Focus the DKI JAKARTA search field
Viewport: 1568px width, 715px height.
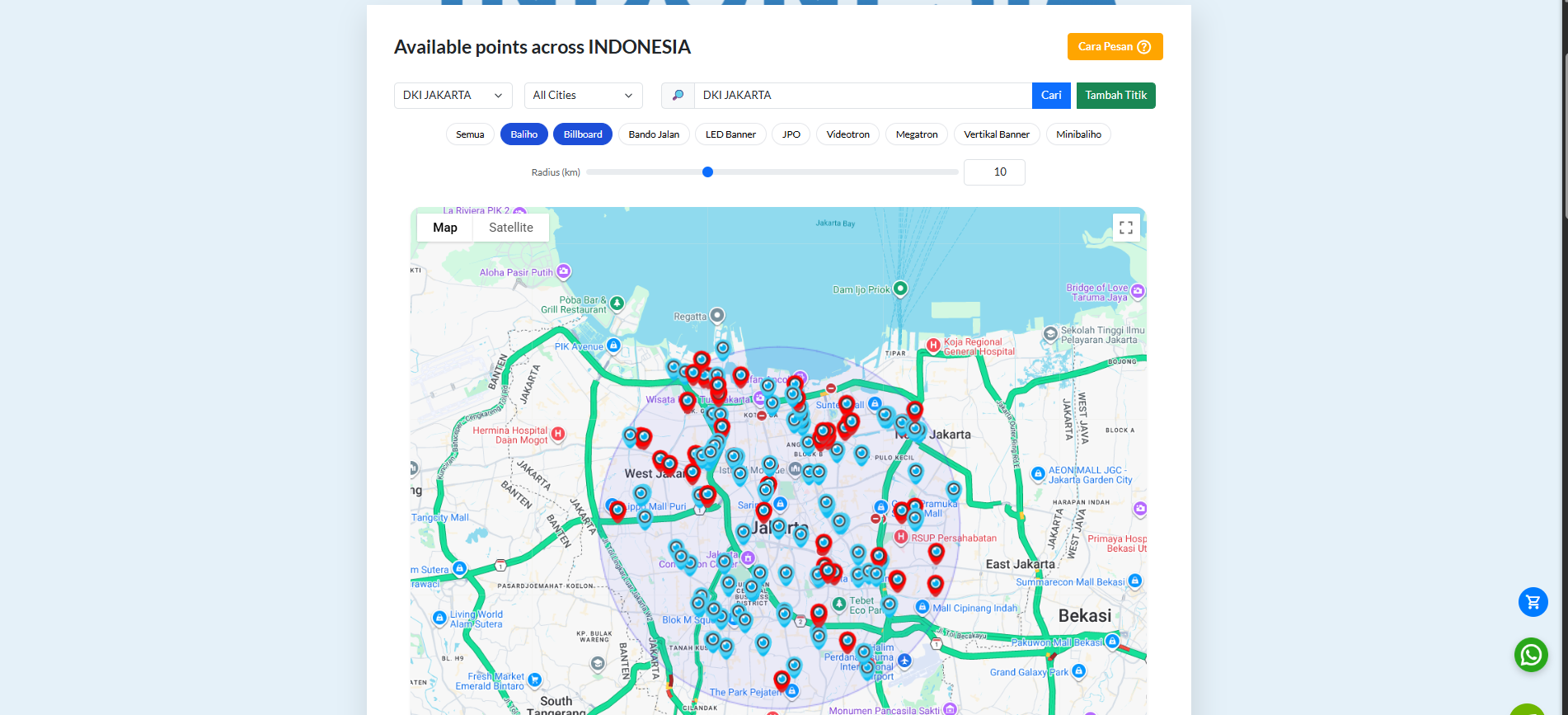(863, 96)
